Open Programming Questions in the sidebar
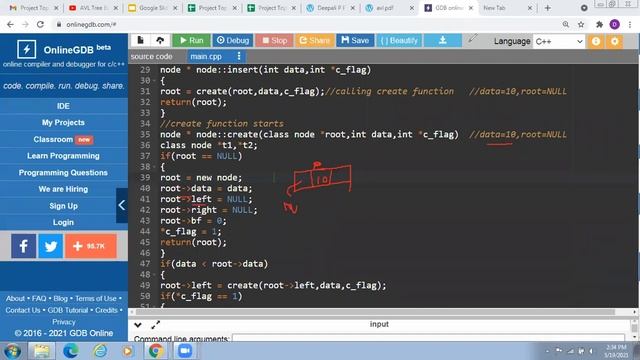 tap(63, 173)
